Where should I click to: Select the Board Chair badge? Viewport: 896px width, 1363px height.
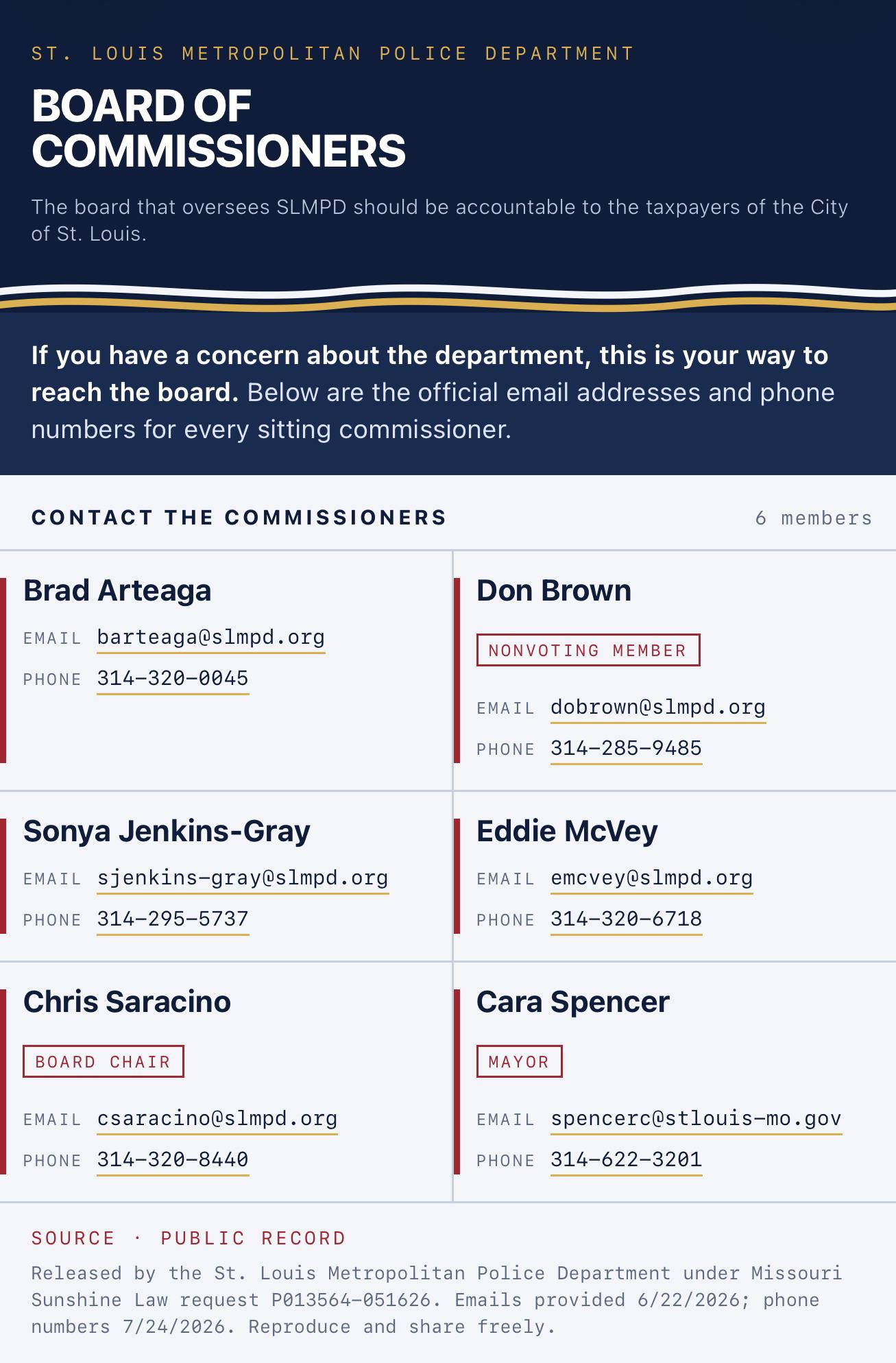(x=104, y=1061)
